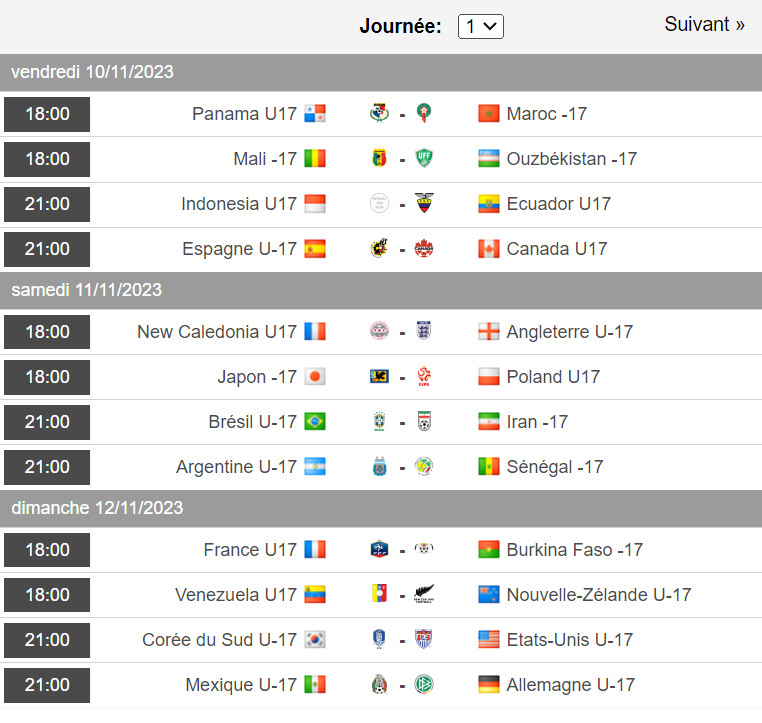Open the Journée dropdown selector
The width and height of the screenshot is (762, 723).
[x=481, y=26]
